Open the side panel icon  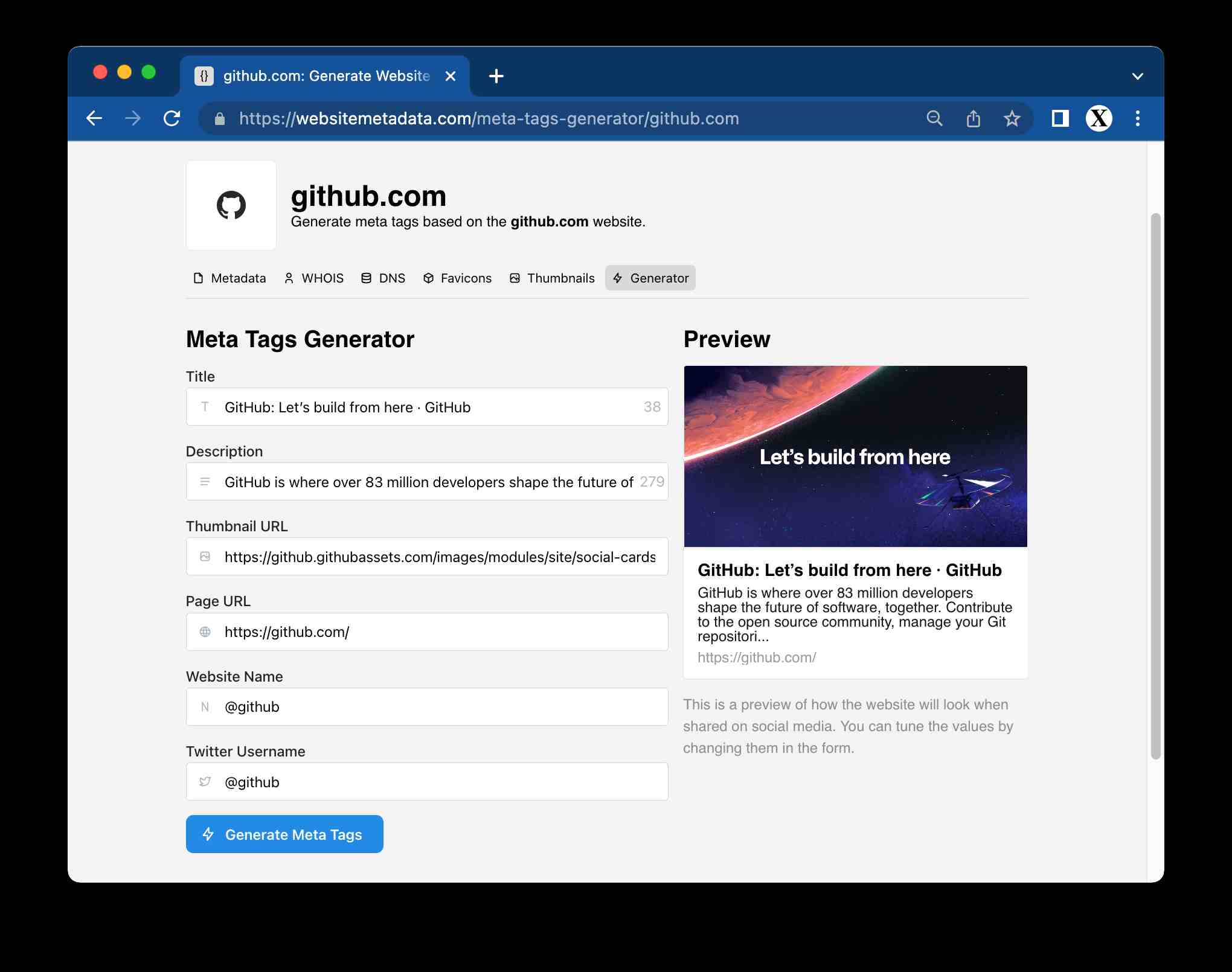pyautogui.click(x=1060, y=118)
